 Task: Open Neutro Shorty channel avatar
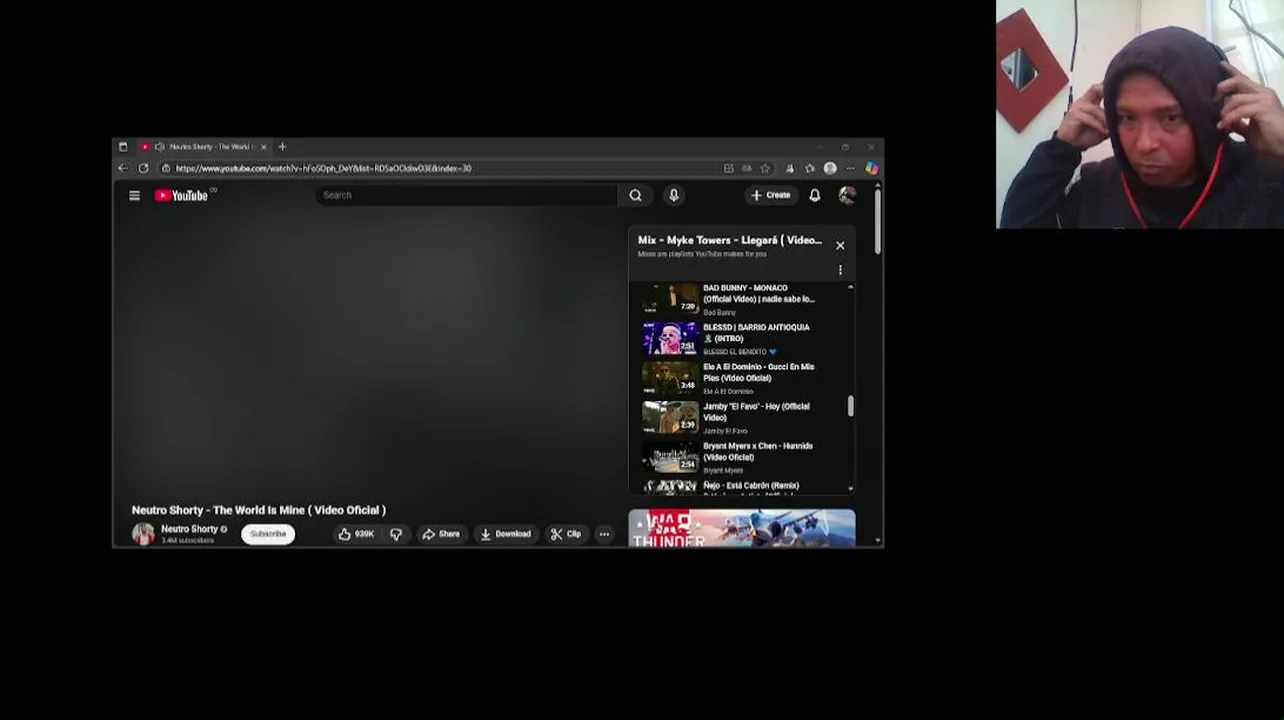[143, 534]
